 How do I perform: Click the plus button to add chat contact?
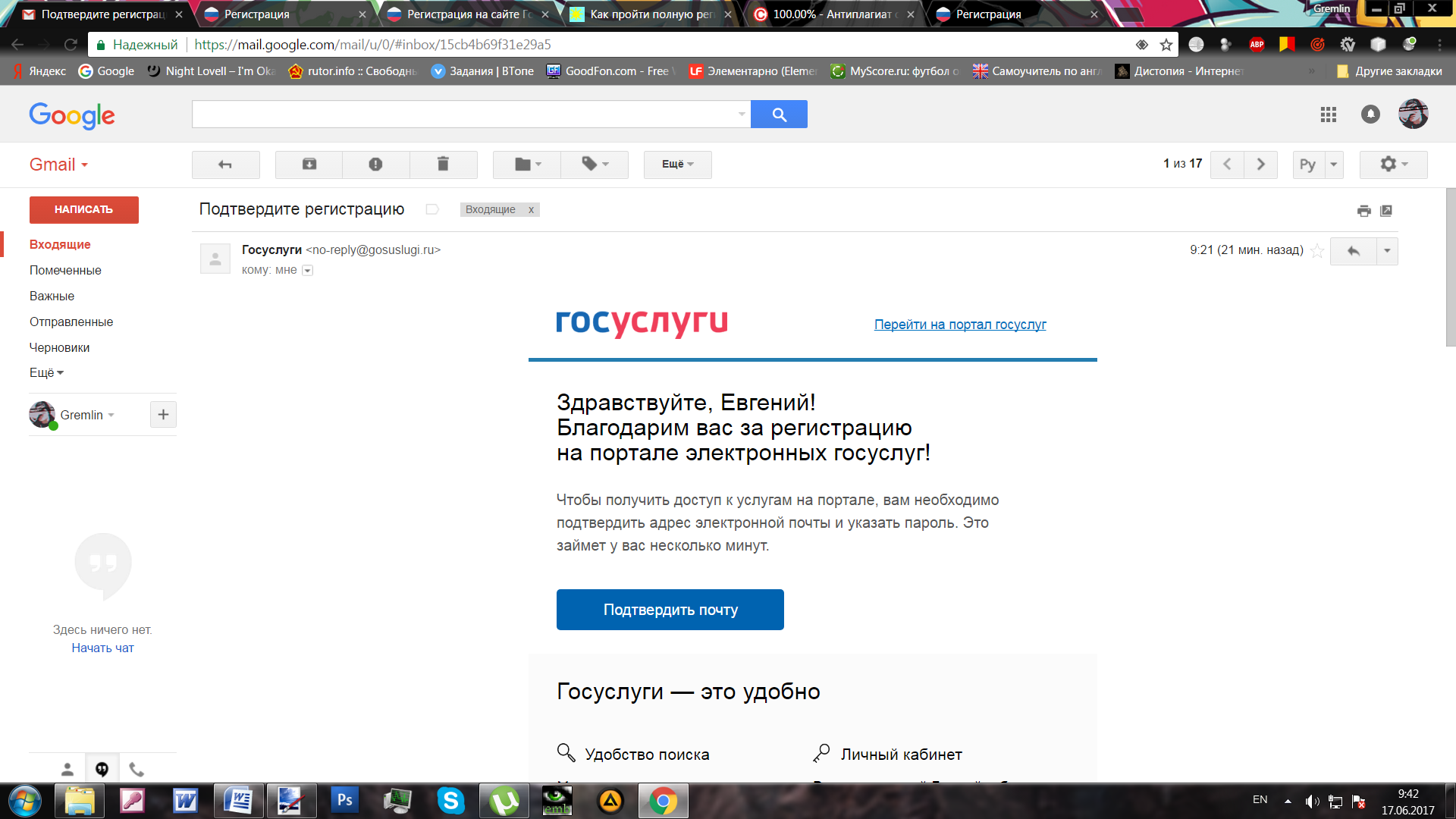[163, 415]
